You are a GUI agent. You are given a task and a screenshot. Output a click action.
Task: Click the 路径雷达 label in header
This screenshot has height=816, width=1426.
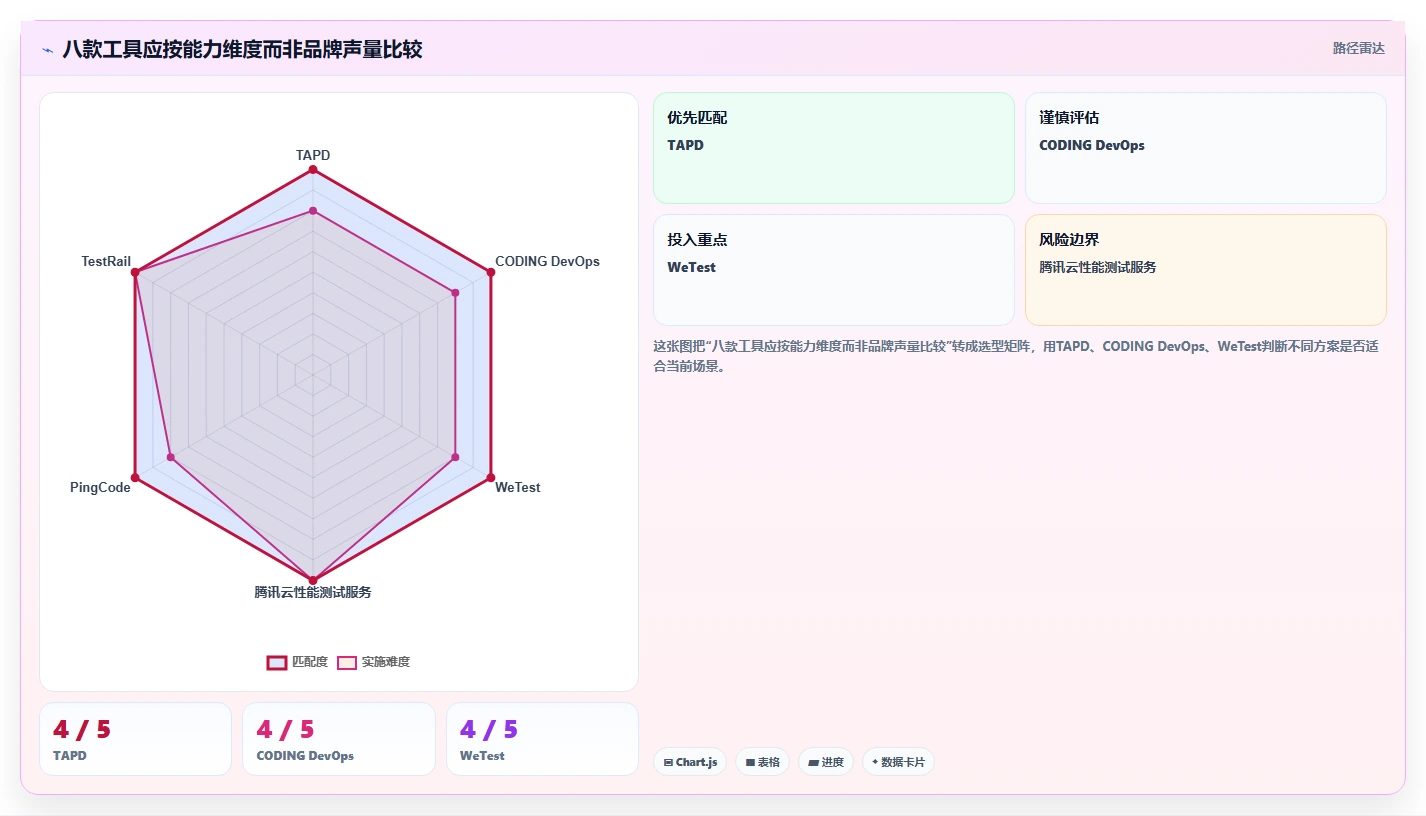1358,48
